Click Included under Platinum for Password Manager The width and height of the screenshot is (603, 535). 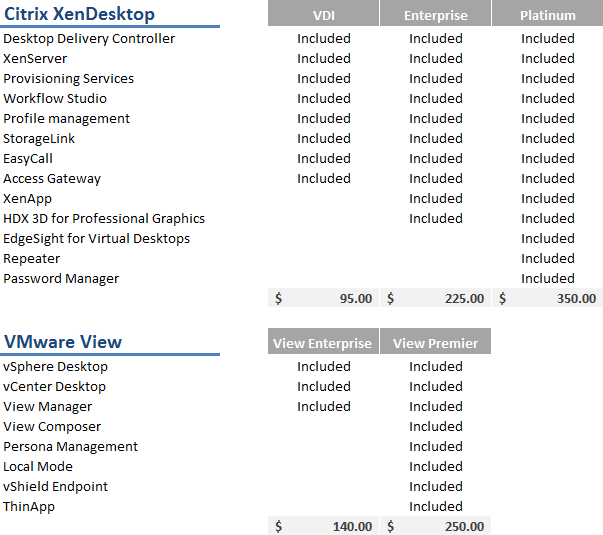(548, 278)
